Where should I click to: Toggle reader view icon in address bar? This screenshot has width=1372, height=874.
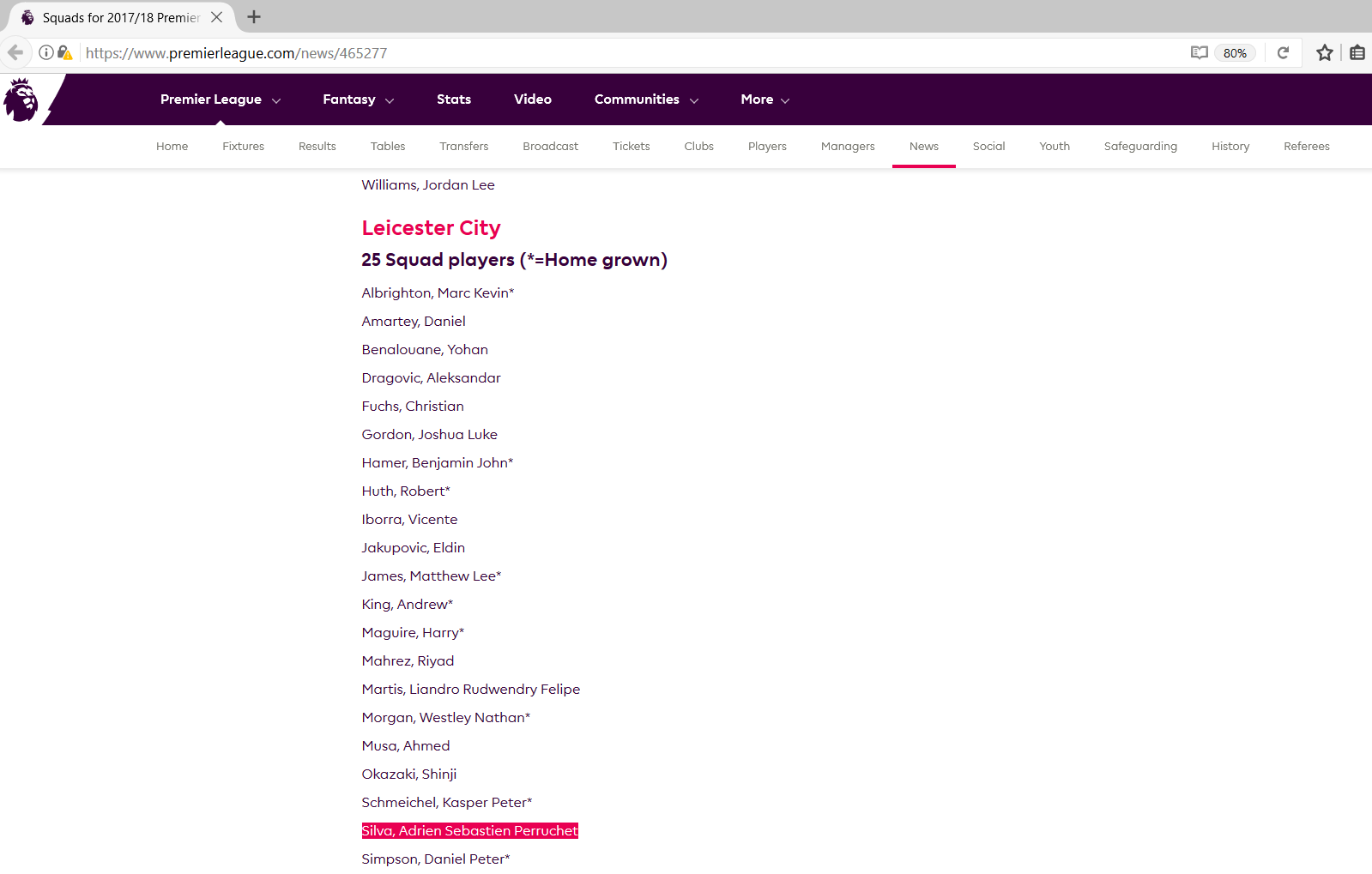[1199, 52]
